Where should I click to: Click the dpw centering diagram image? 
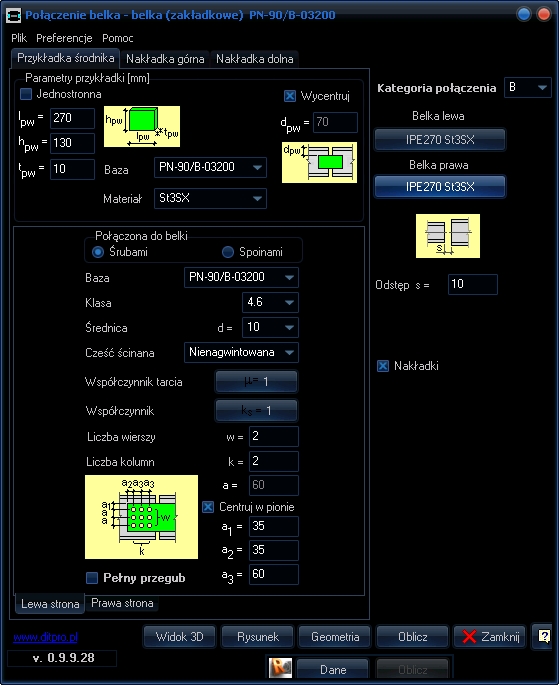[x=319, y=162]
